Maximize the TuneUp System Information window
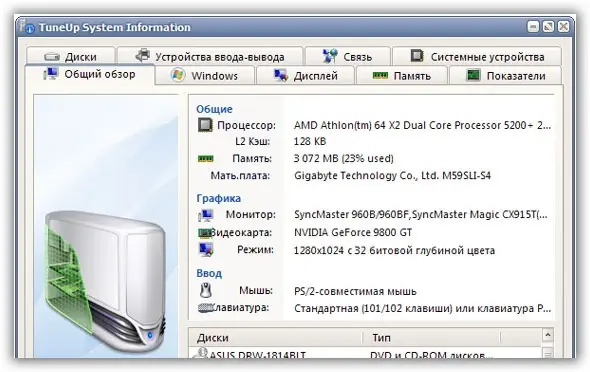Image resolution: width=590 pixels, height=372 pixels. click(548, 27)
